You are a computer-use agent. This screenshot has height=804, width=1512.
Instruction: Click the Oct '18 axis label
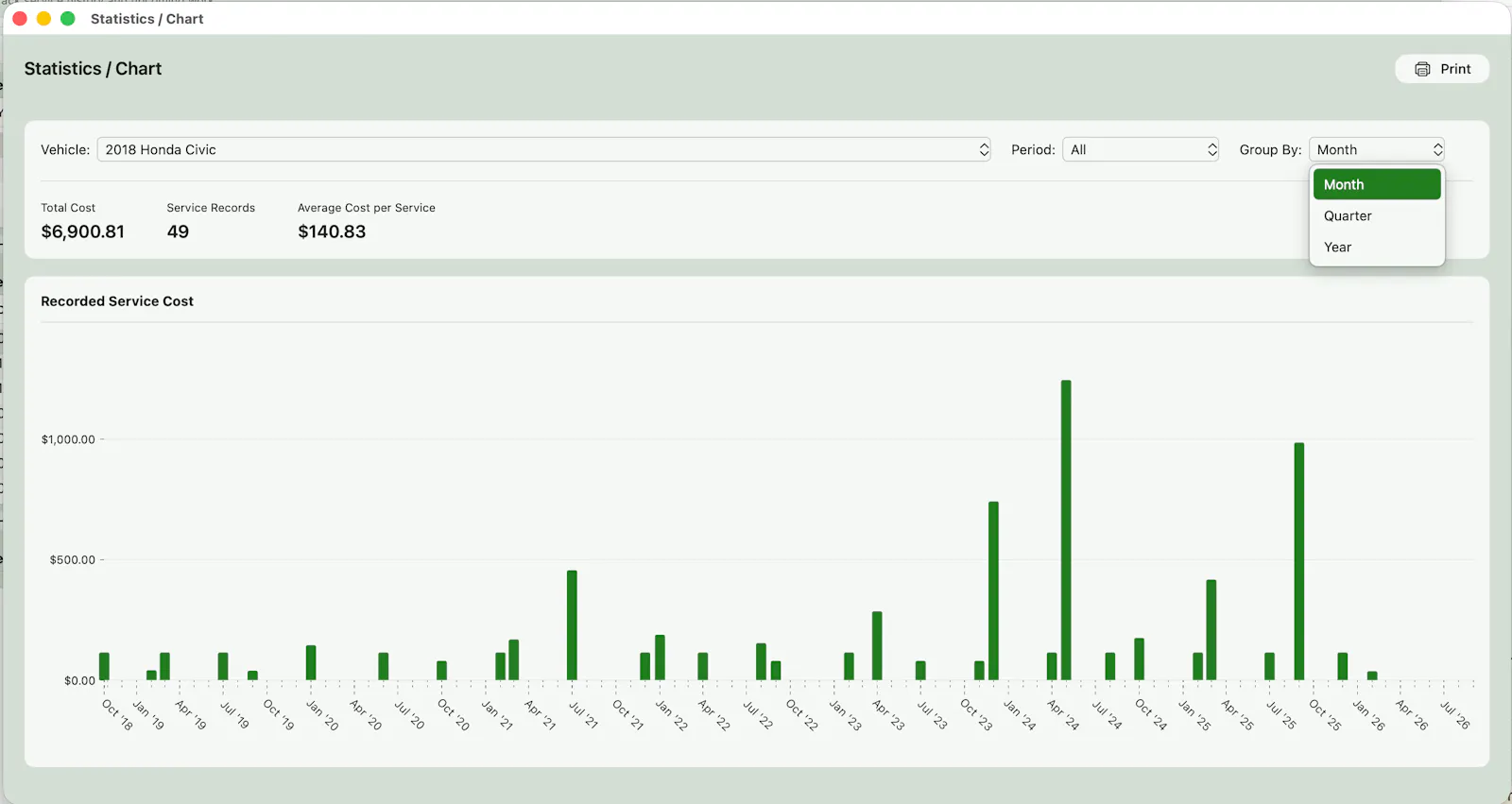[117, 714]
